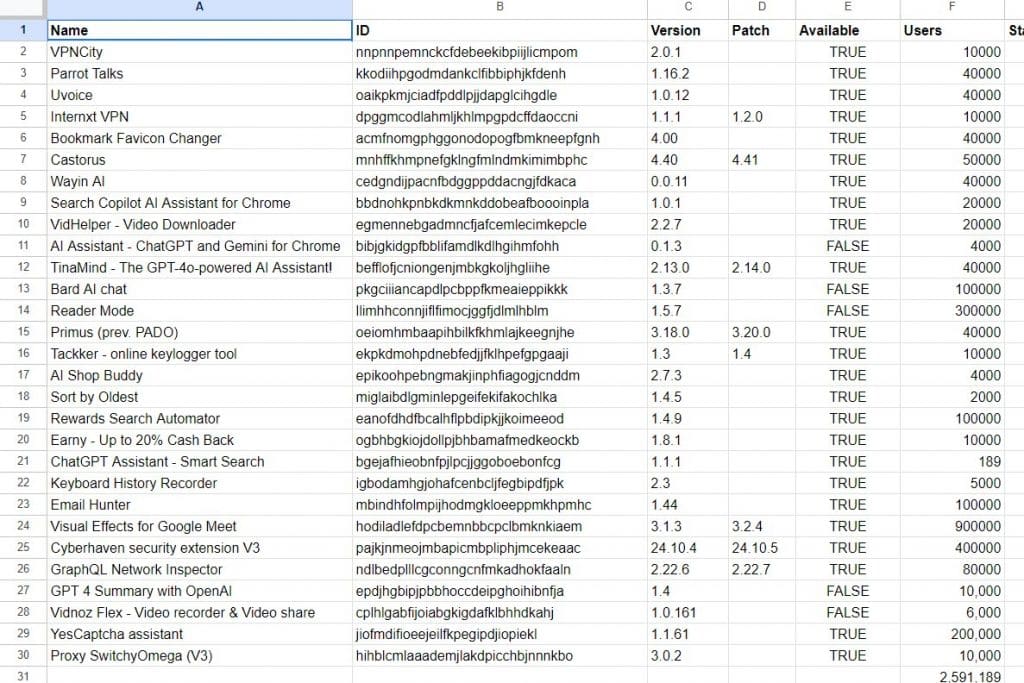This screenshot has width=1024, height=683.
Task: Click version cell '24.10.4'
Action: point(688,547)
